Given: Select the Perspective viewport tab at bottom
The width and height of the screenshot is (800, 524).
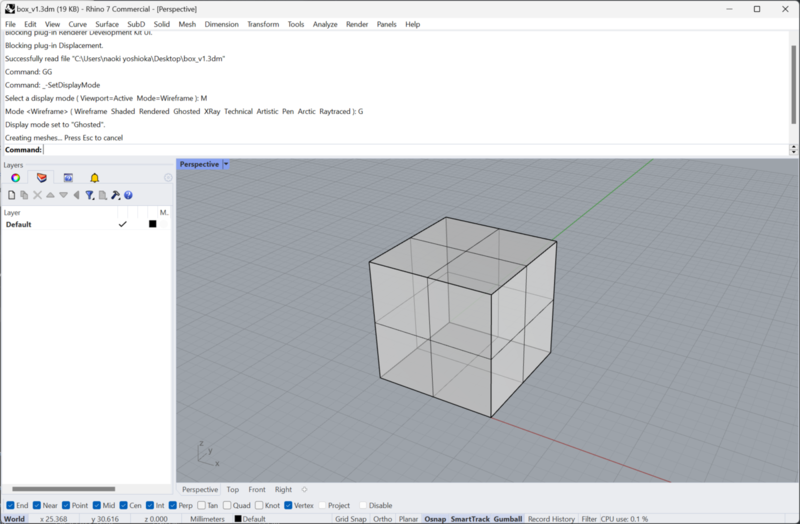Looking at the screenshot, I should (200, 489).
